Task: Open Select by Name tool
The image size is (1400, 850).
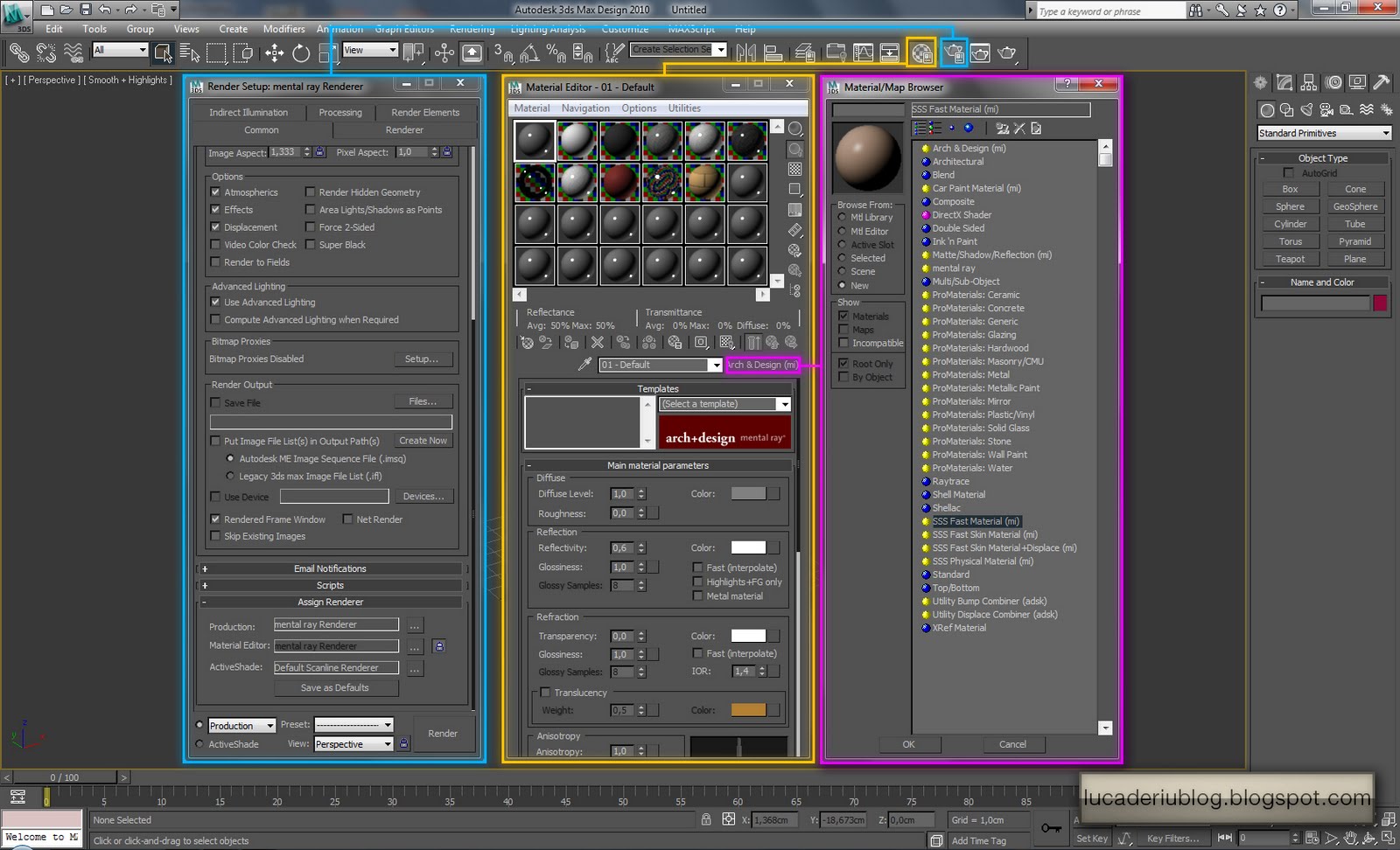Action: click(x=189, y=53)
